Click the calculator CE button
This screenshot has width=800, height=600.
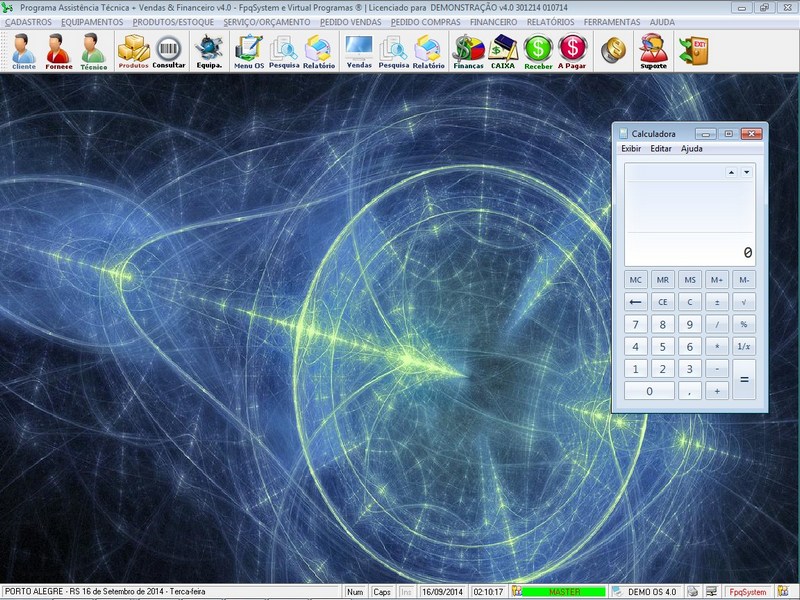tap(663, 302)
